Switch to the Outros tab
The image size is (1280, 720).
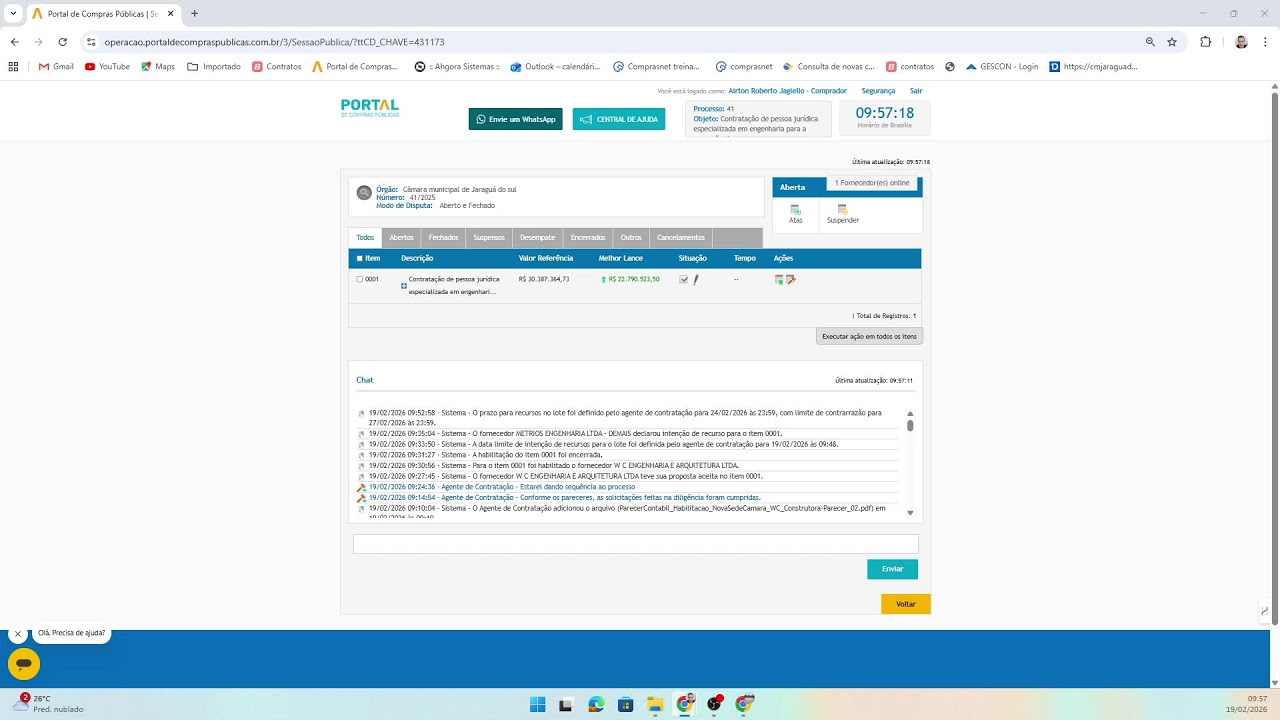tap(631, 238)
